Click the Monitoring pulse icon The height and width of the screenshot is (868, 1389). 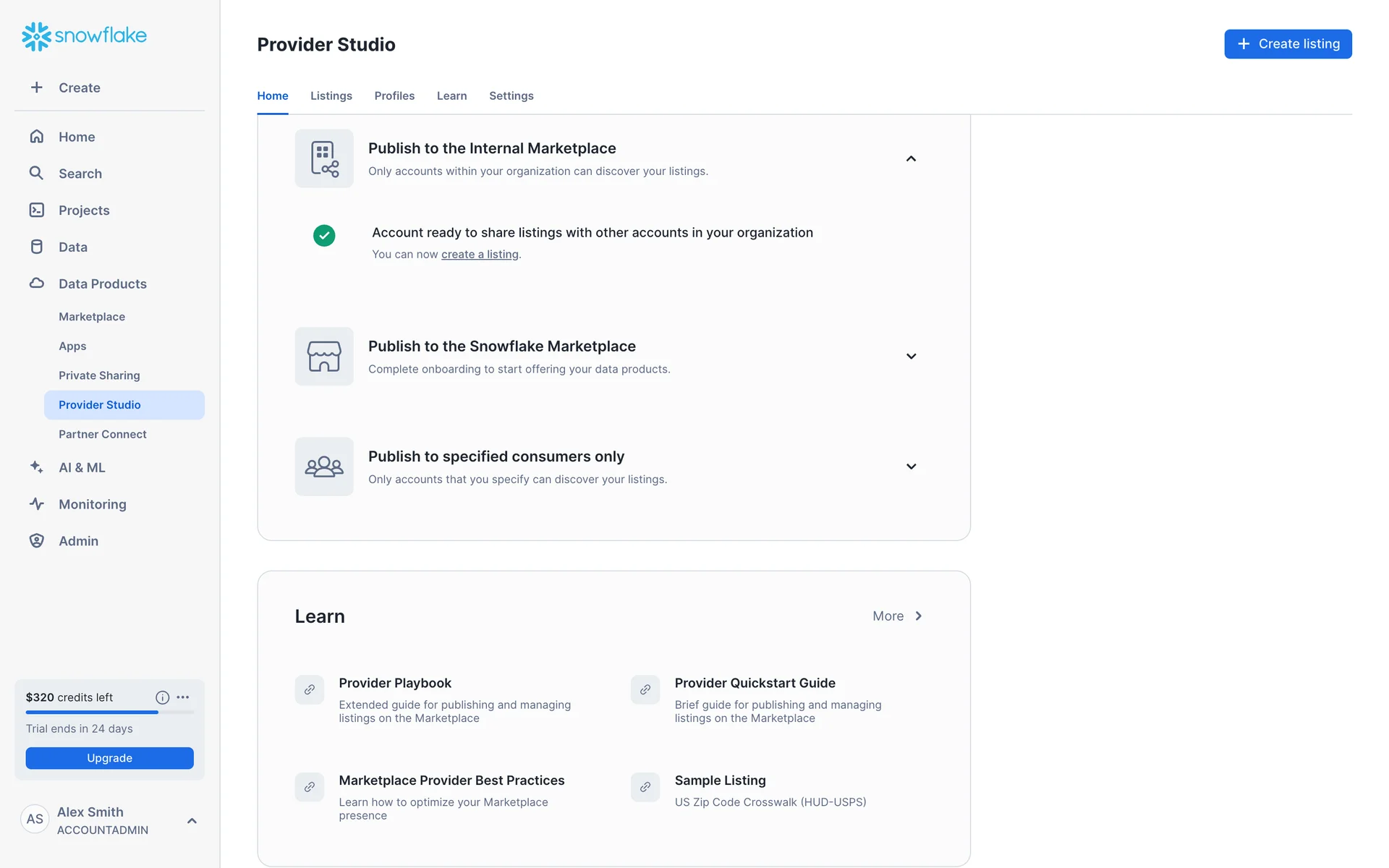pyautogui.click(x=36, y=504)
